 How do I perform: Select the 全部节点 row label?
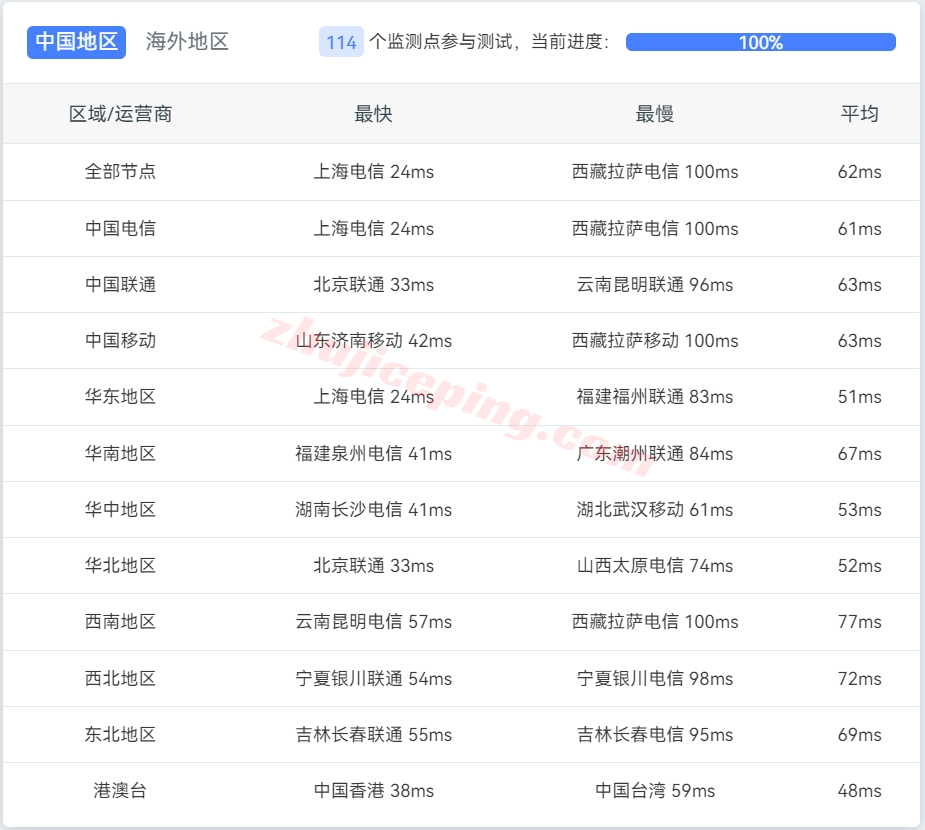pos(120,172)
